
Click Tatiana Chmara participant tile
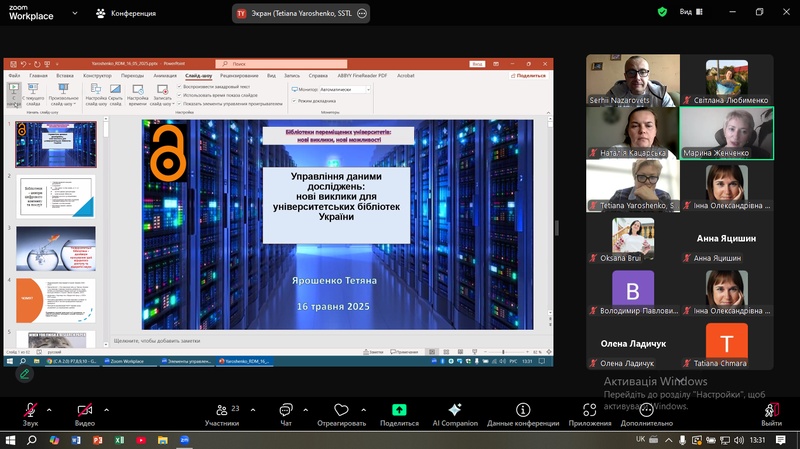click(727, 344)
